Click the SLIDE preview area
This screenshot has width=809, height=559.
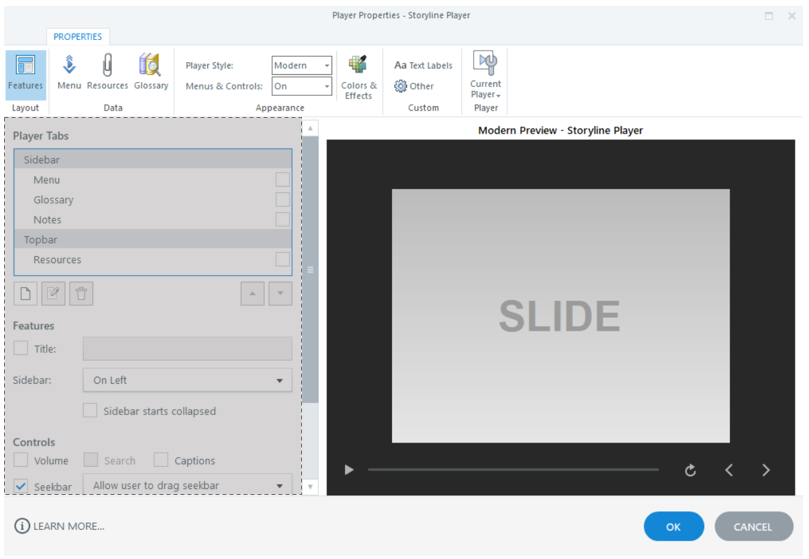560,315
